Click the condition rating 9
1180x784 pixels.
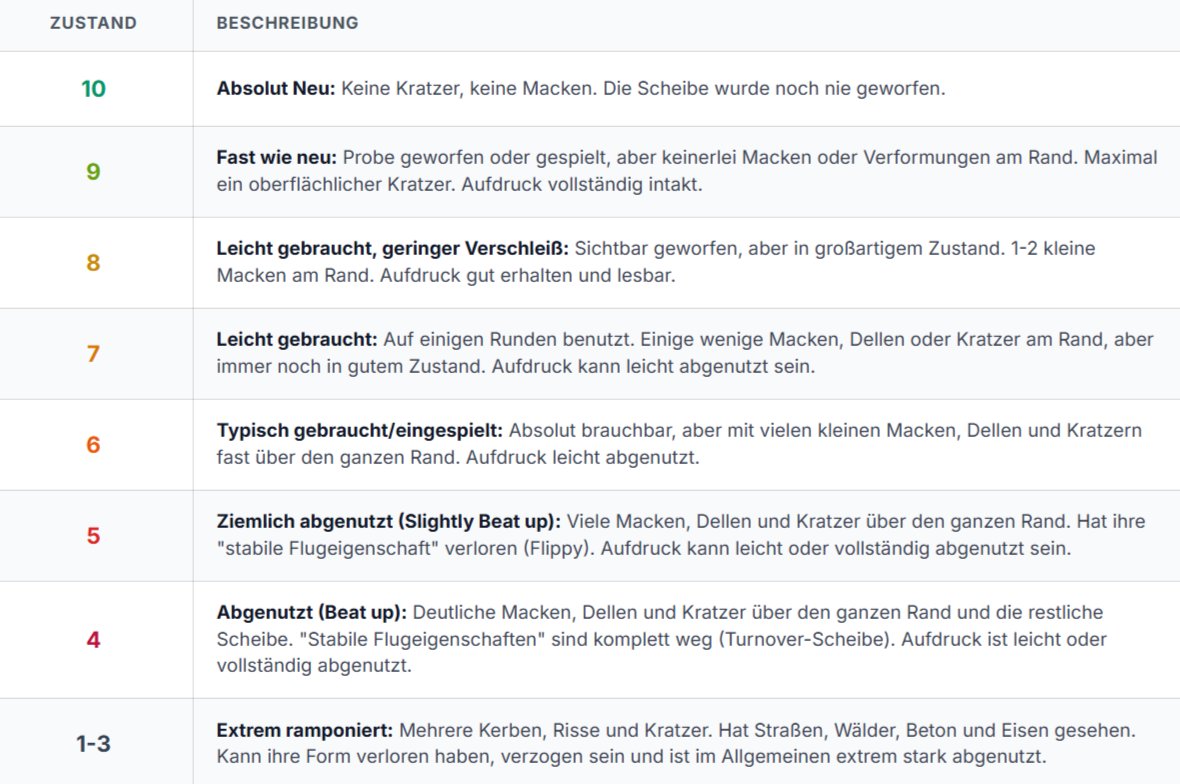[x=93, y=172]
